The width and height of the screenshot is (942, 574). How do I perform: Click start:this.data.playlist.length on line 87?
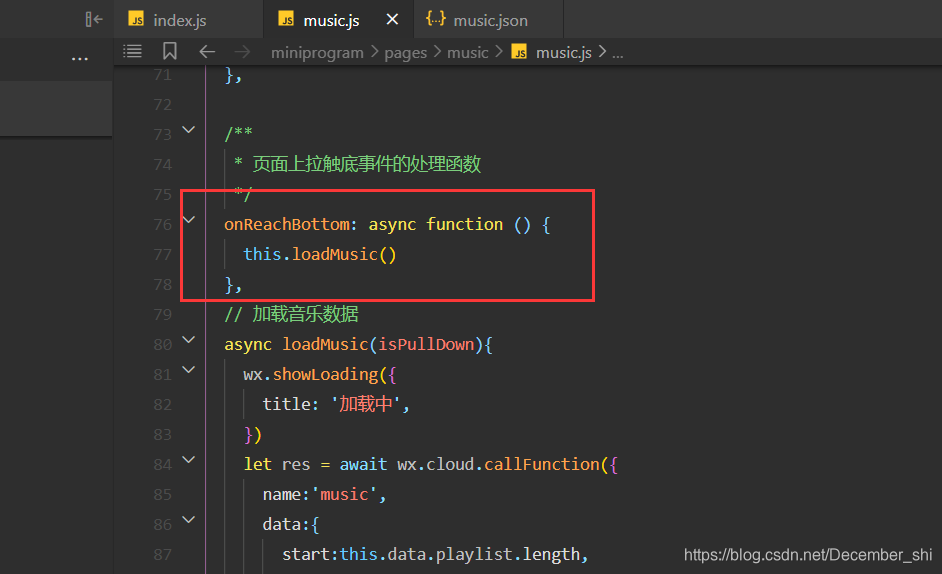pos(431,554)
